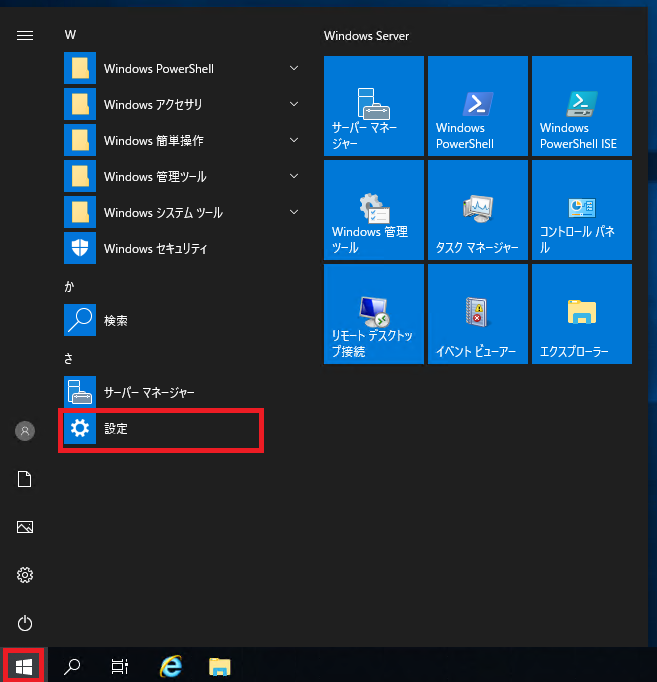Expand the Windows システム ツール folder chevron

(x=294, y=212)
